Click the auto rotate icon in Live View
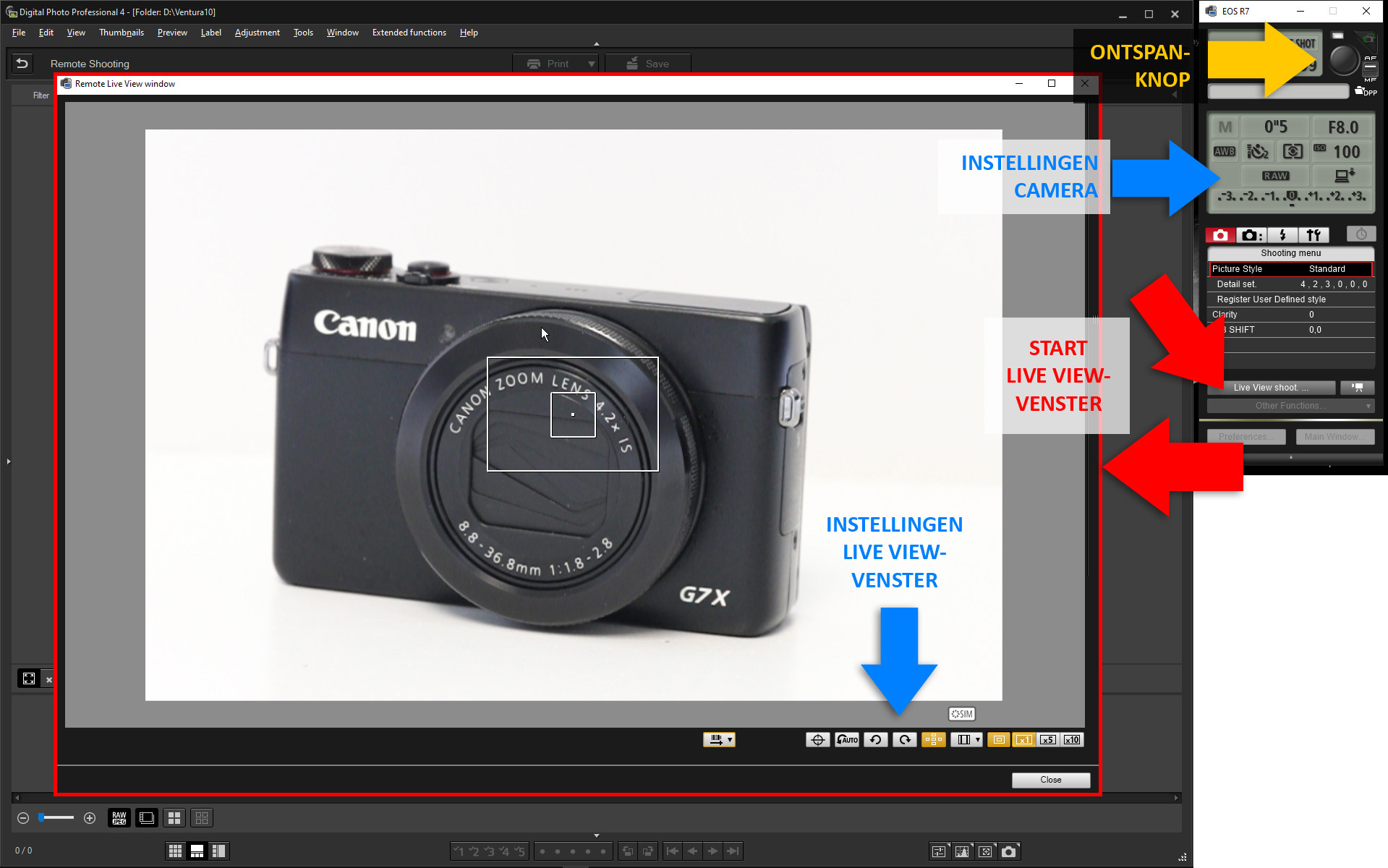The height and width of the screenshot is (868, 1388). [x=847, y=739]
